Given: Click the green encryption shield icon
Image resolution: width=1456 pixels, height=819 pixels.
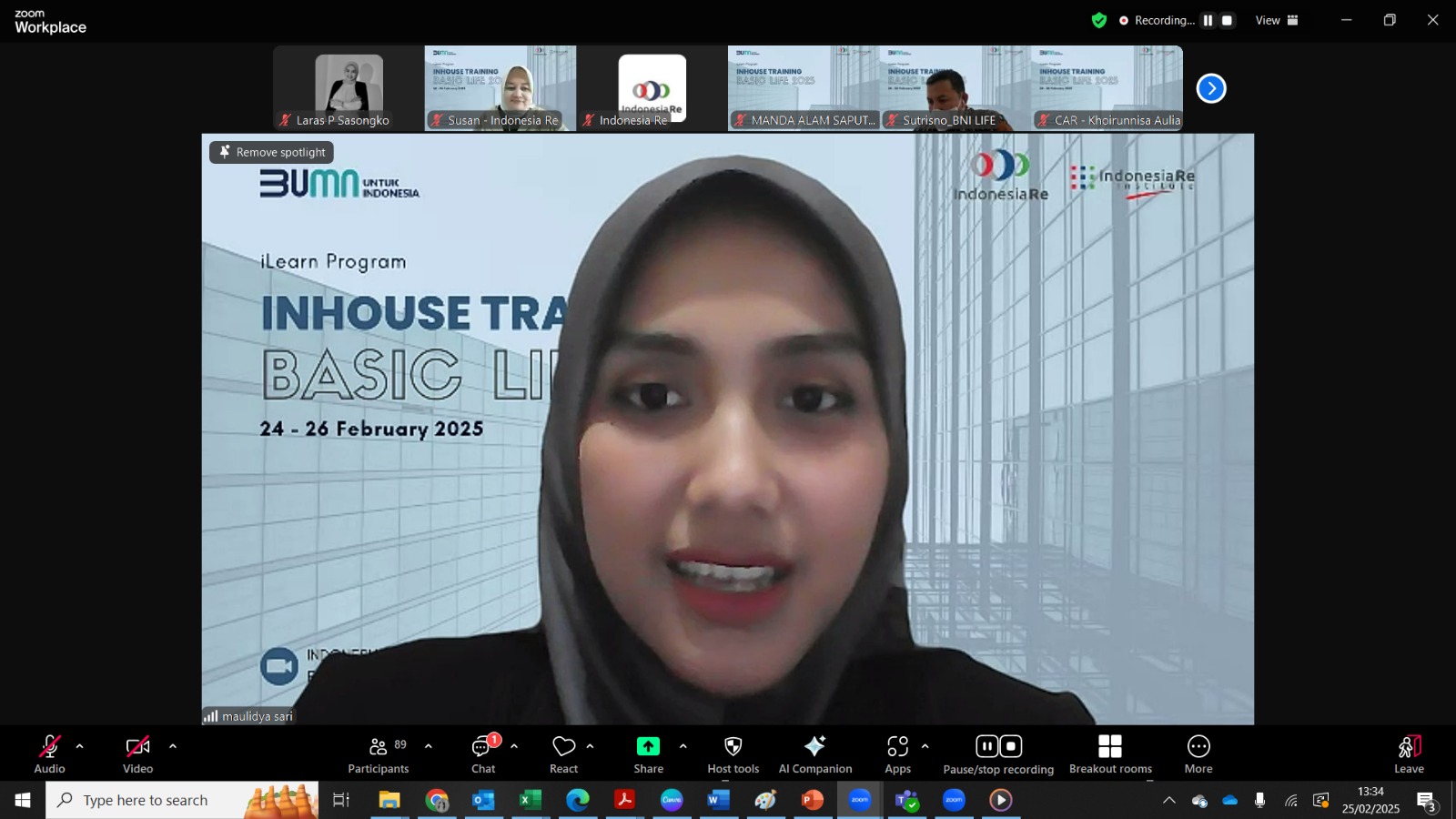Looking at the screenshot, I should point(1099,20).
